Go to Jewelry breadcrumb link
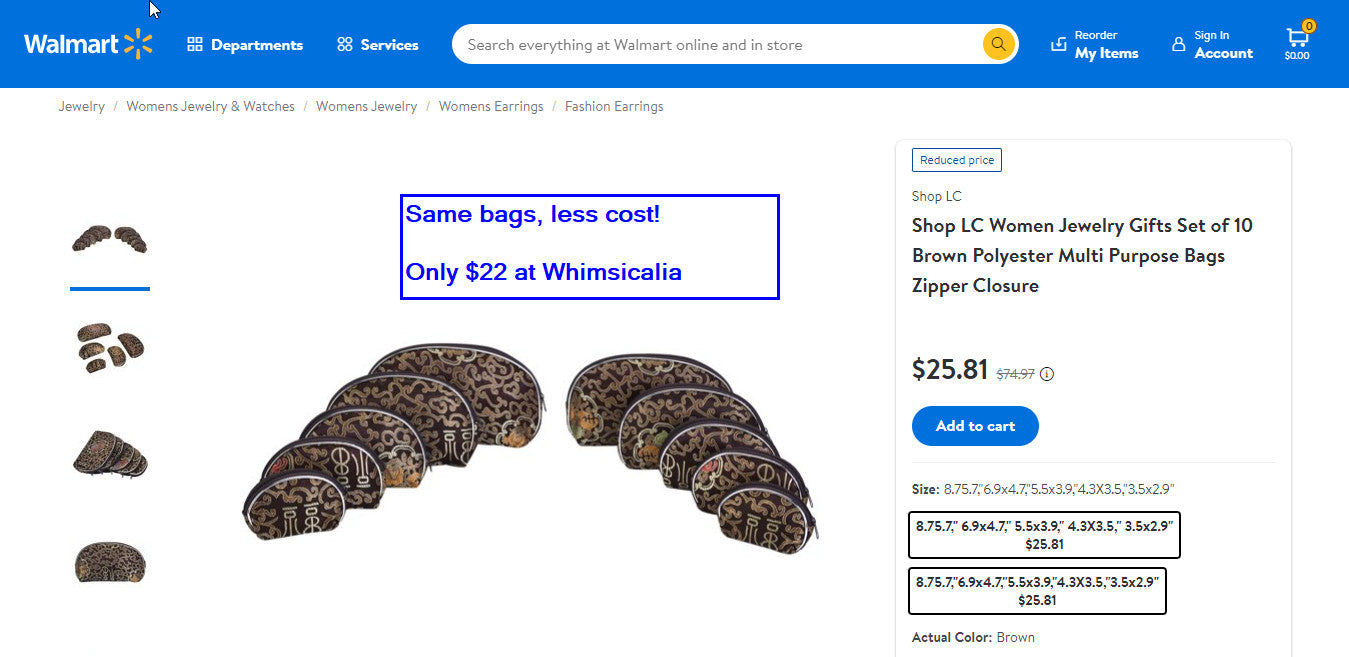 click(81, 106)
